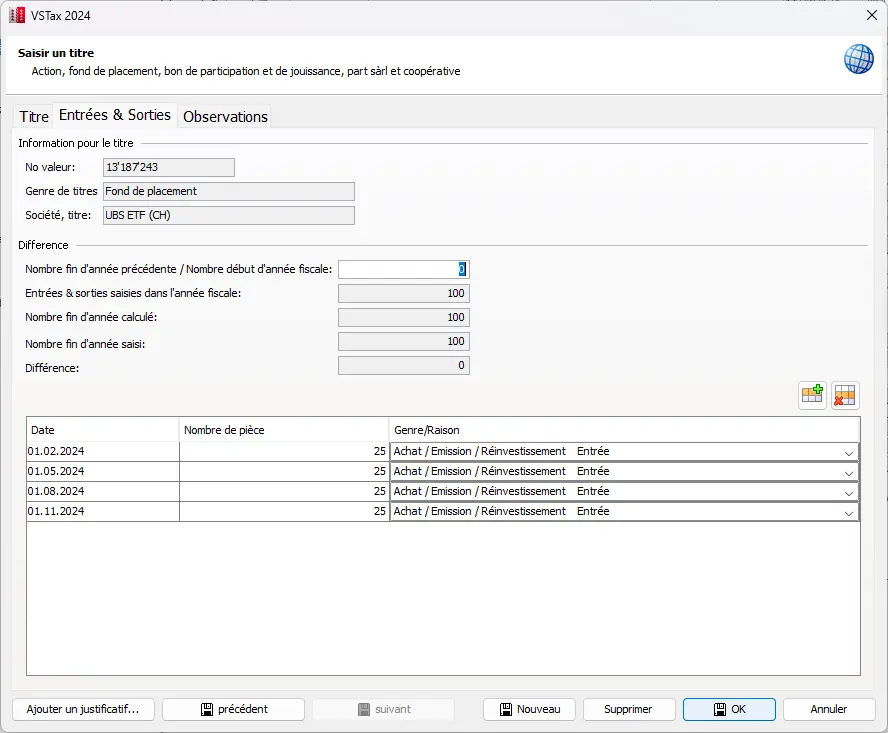Open Genre/Raison dropdown for 01.08.2024 row

pyautogui.click(x=848, y=492)
